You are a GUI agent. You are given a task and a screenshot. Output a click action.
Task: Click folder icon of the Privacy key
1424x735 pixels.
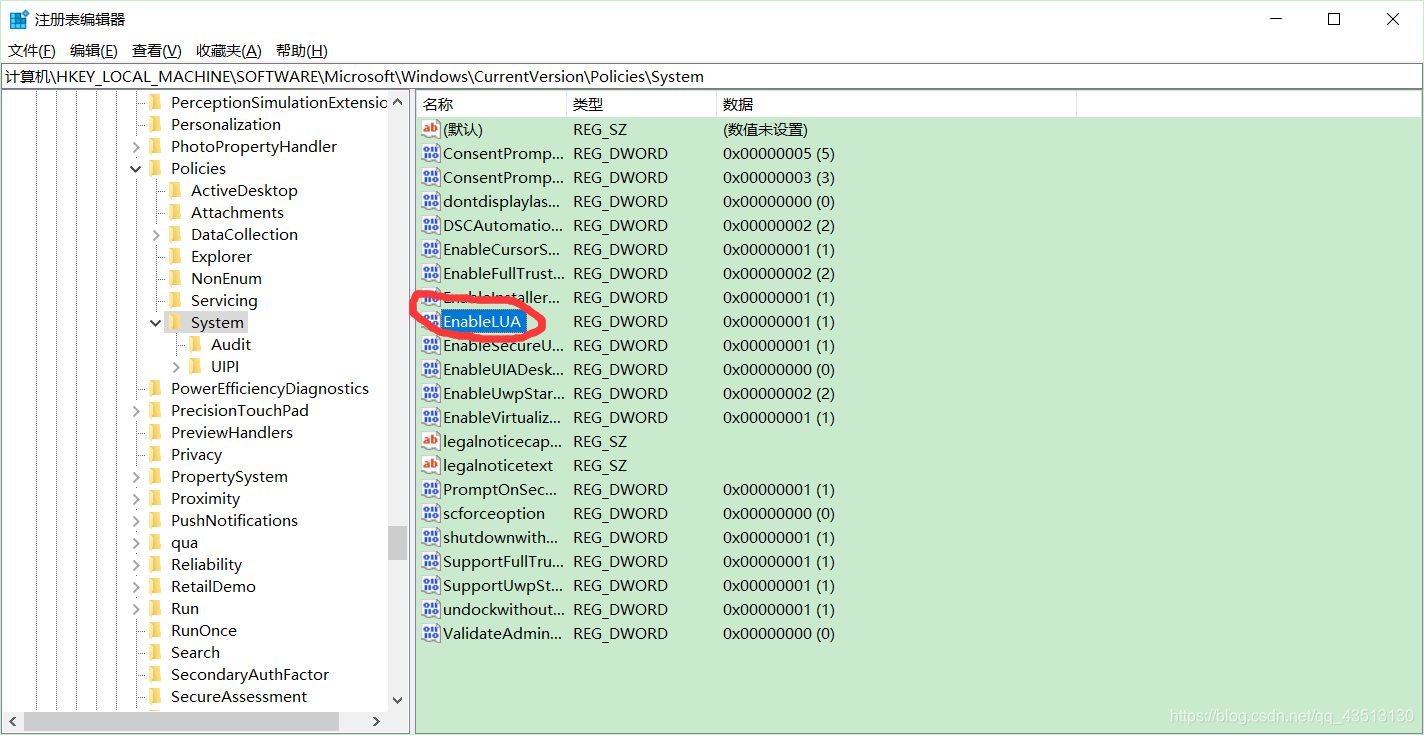point(155,454)
